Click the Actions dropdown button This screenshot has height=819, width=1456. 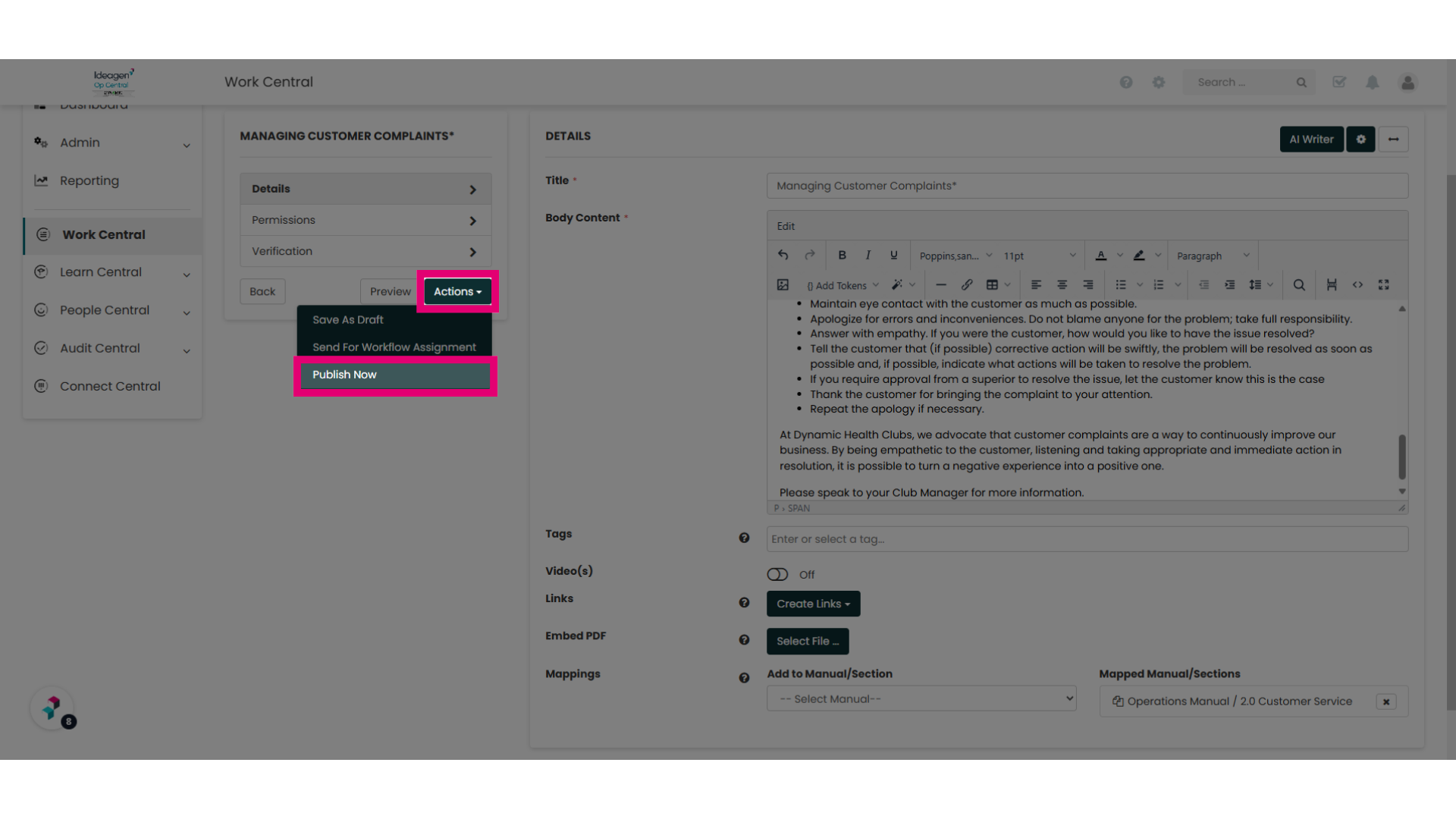tap(457, 291)
